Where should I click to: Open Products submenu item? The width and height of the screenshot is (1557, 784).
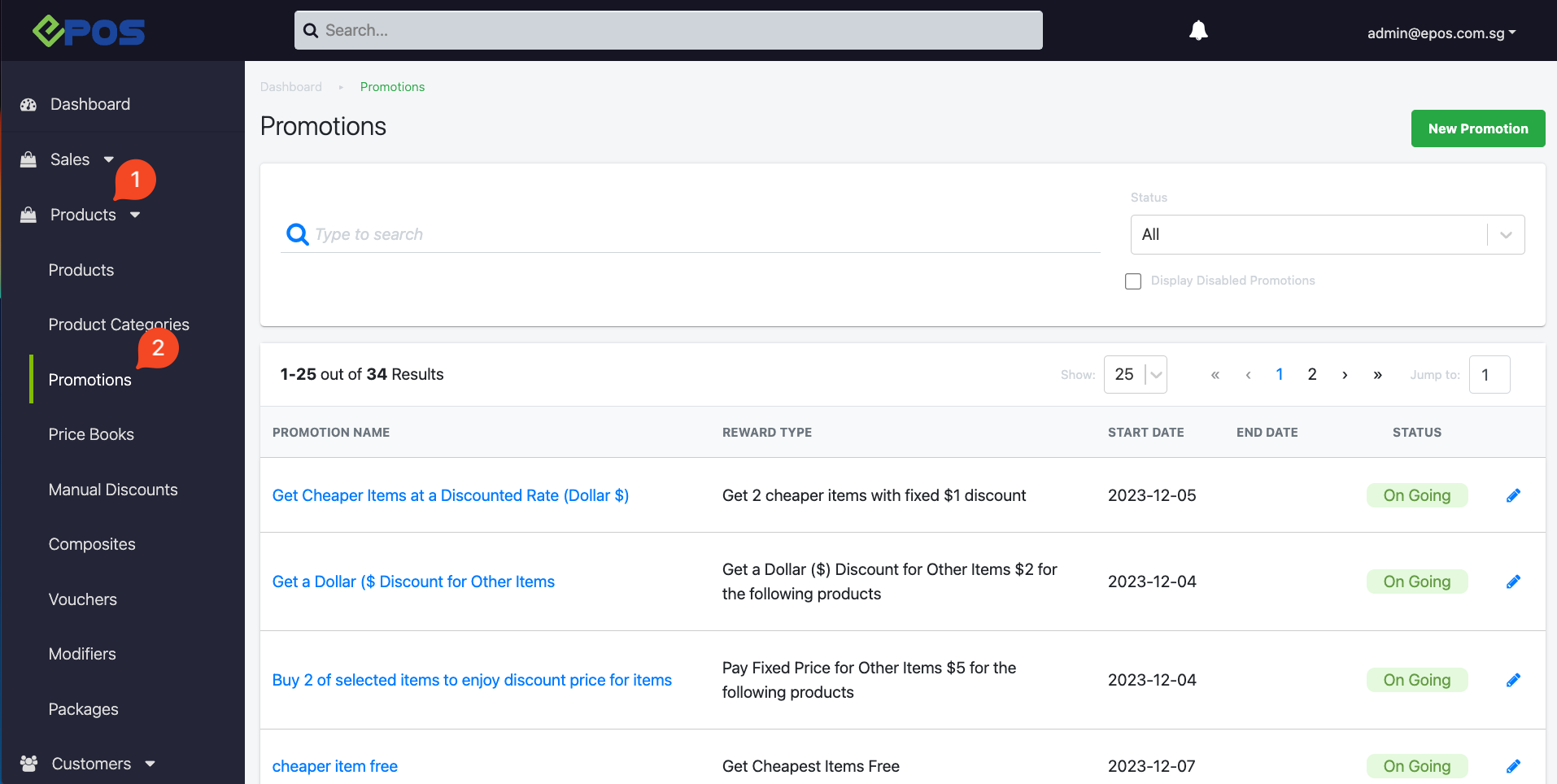coord(81,270)
